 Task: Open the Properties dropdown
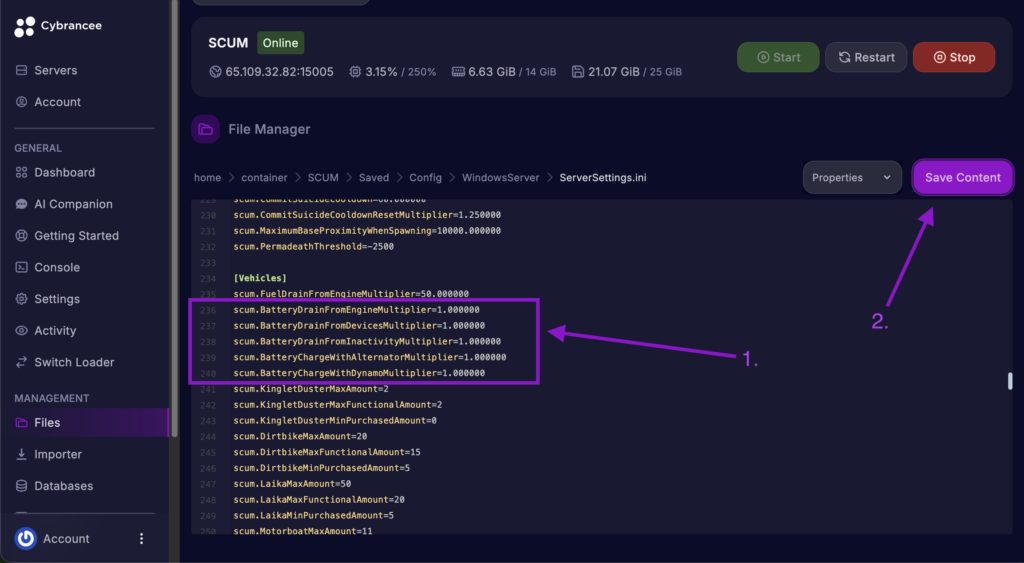pos(852,178)
